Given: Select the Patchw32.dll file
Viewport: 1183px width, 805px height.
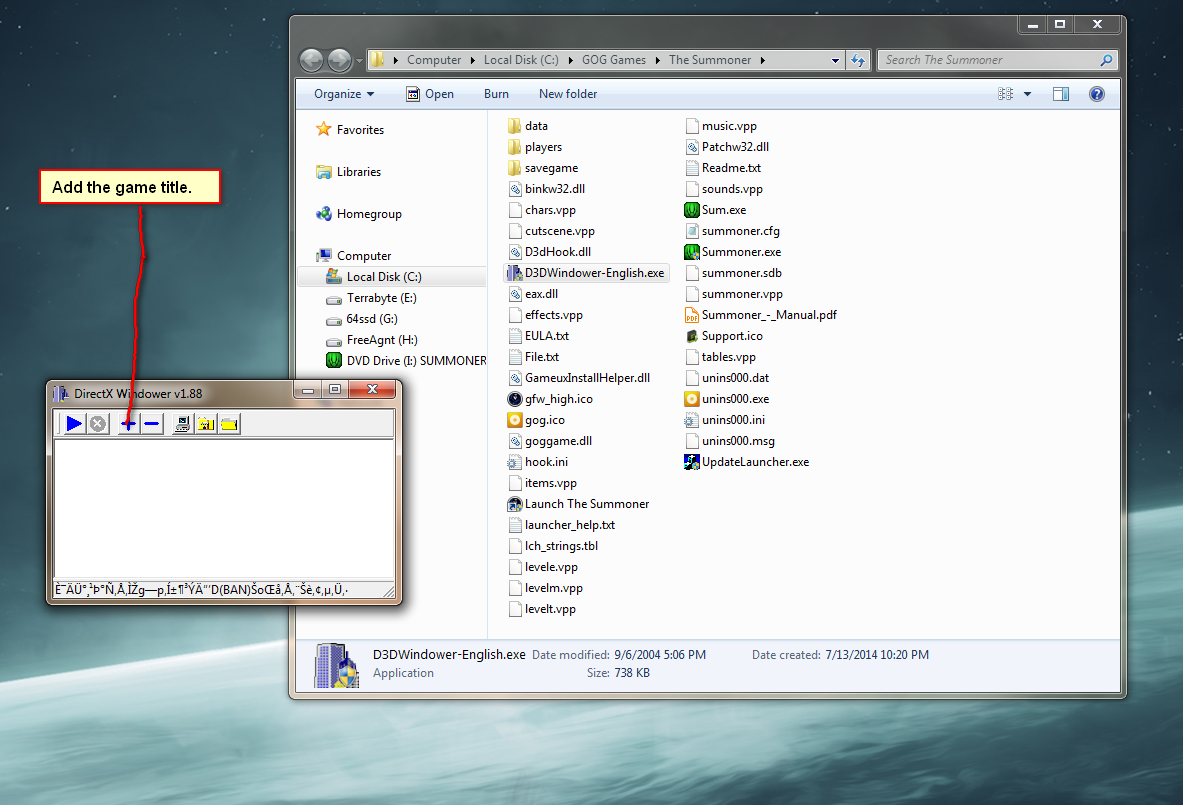Looking at the screenshot, I should pos(727,147).
